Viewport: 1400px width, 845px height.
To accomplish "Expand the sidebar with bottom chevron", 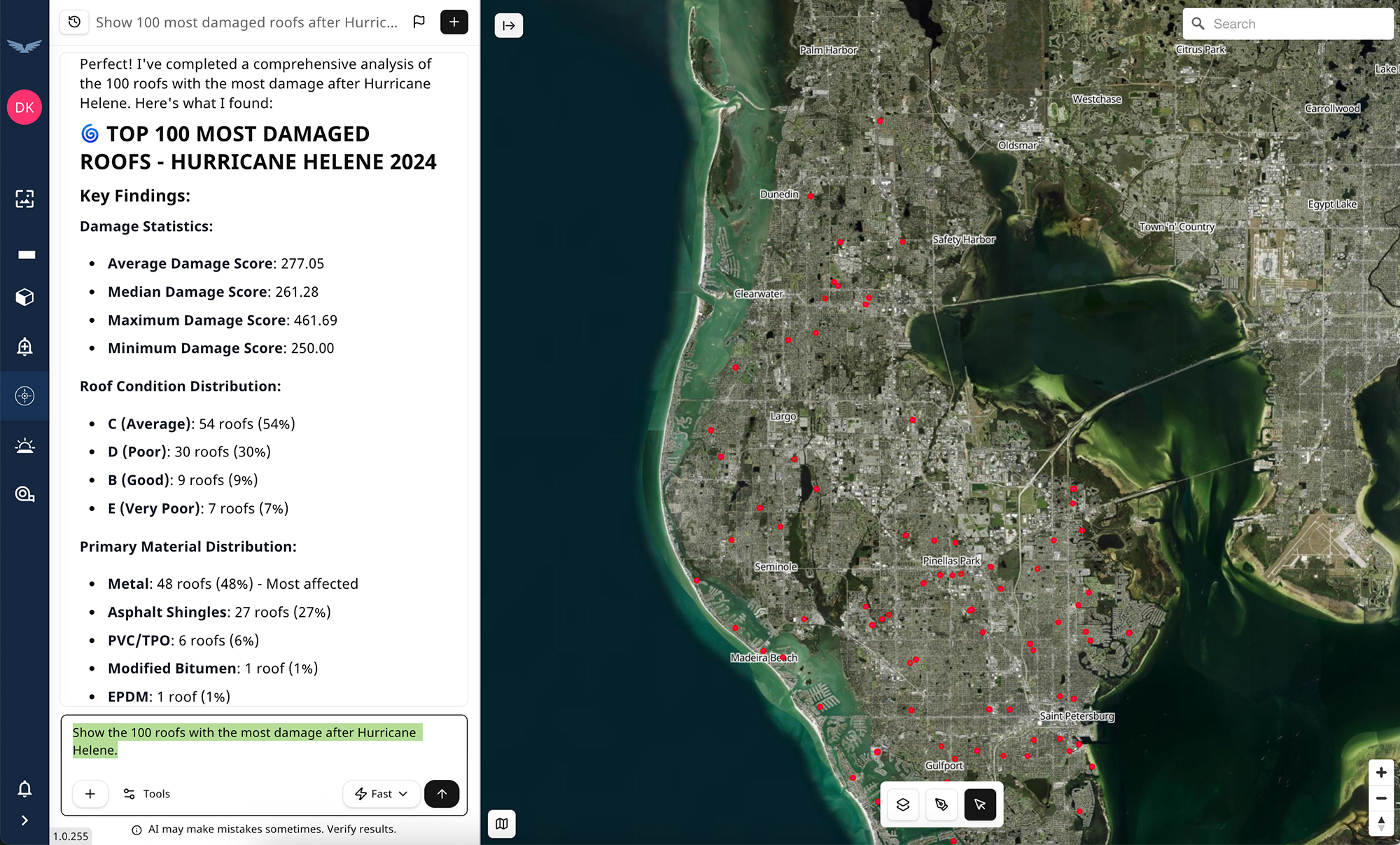I will tap(24, 820).
